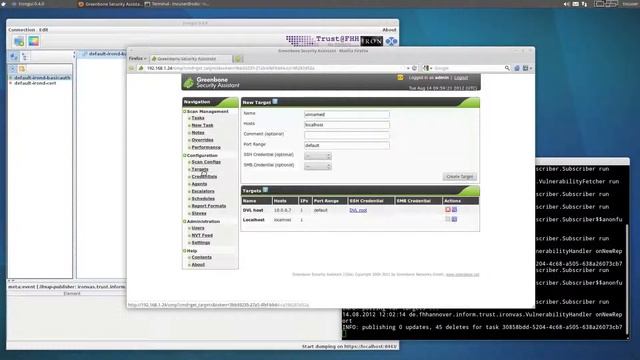Viewport: 640px width, 360px height.
Task: Select default-irond-cert in connection tree
Action: [35, 83]
